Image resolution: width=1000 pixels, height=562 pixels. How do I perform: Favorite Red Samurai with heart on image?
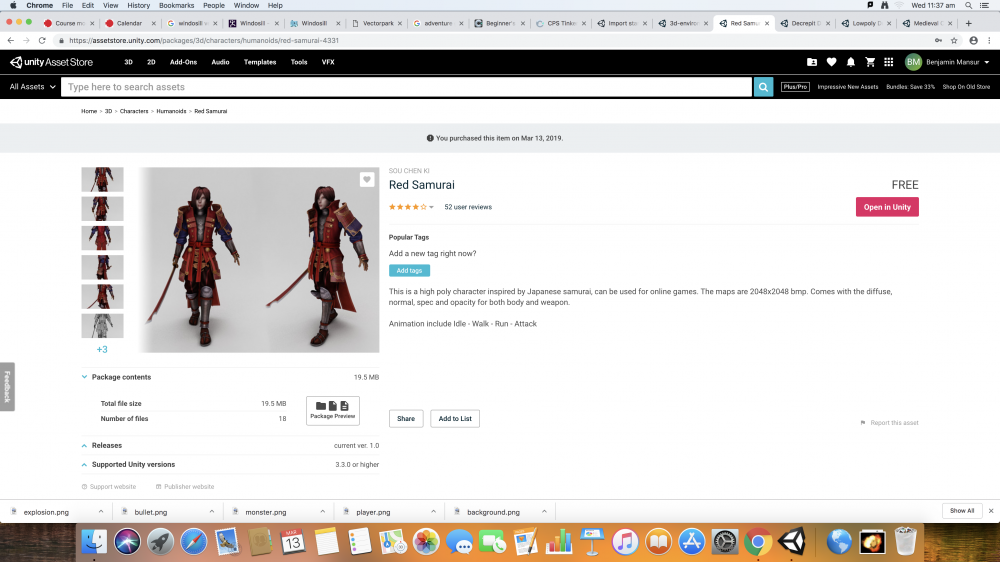(x=367, y=180)
